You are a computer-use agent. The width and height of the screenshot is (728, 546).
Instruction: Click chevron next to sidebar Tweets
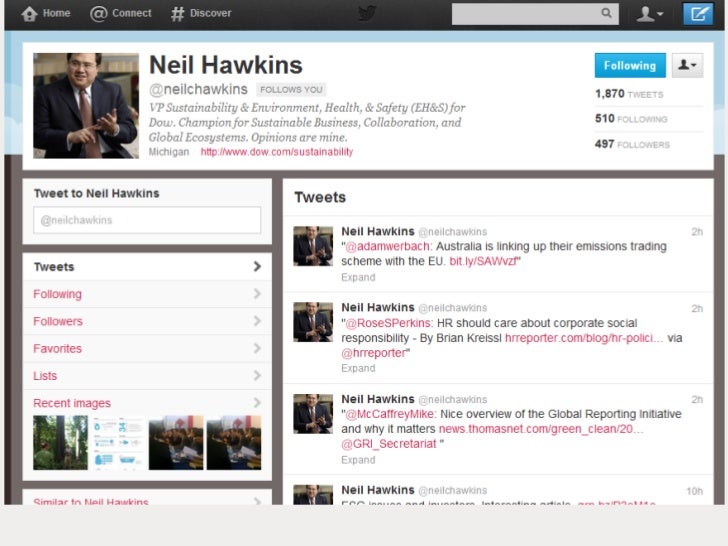click(257, 266)
